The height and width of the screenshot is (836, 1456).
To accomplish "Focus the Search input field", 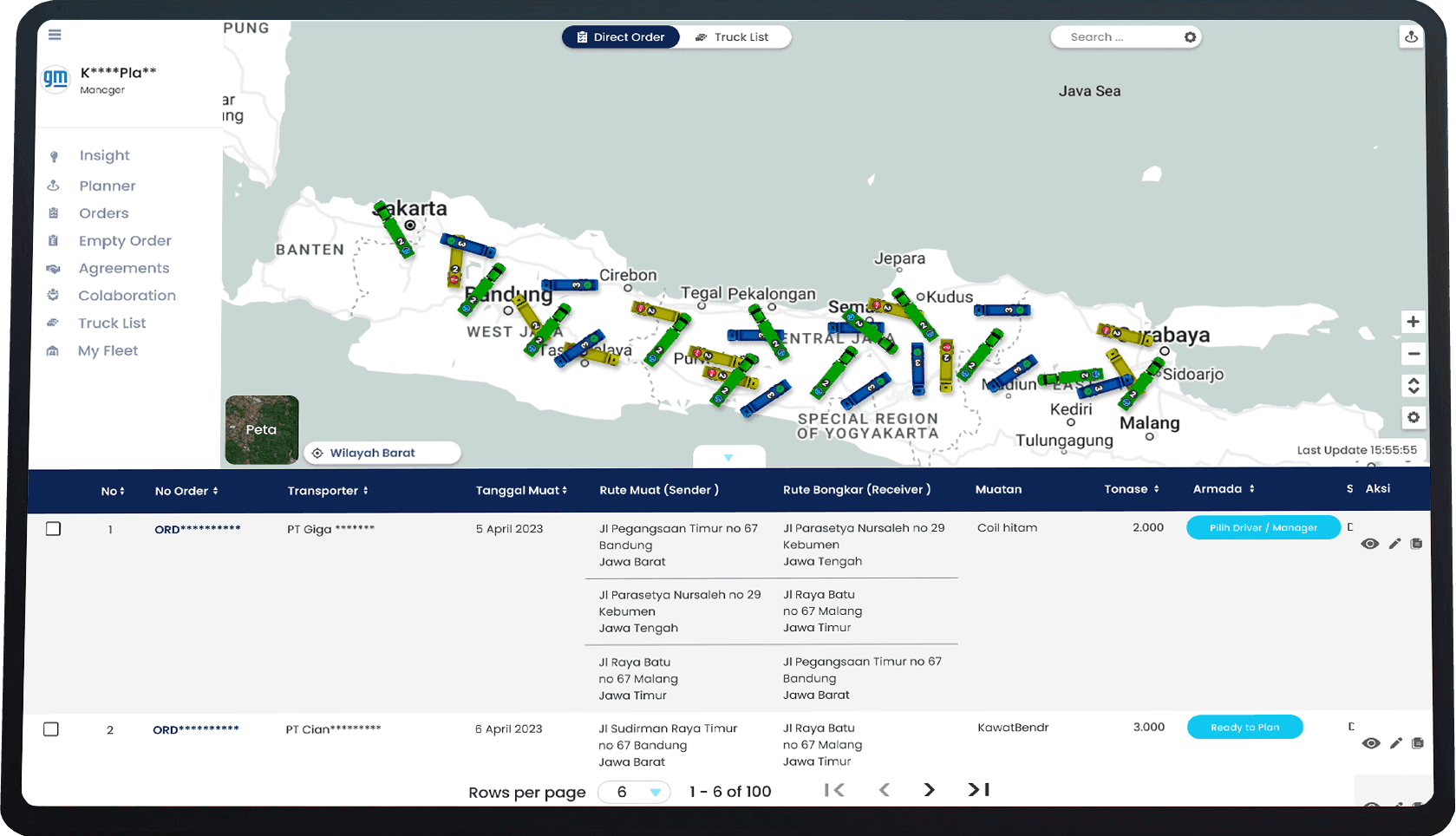I will [1117, 37].
